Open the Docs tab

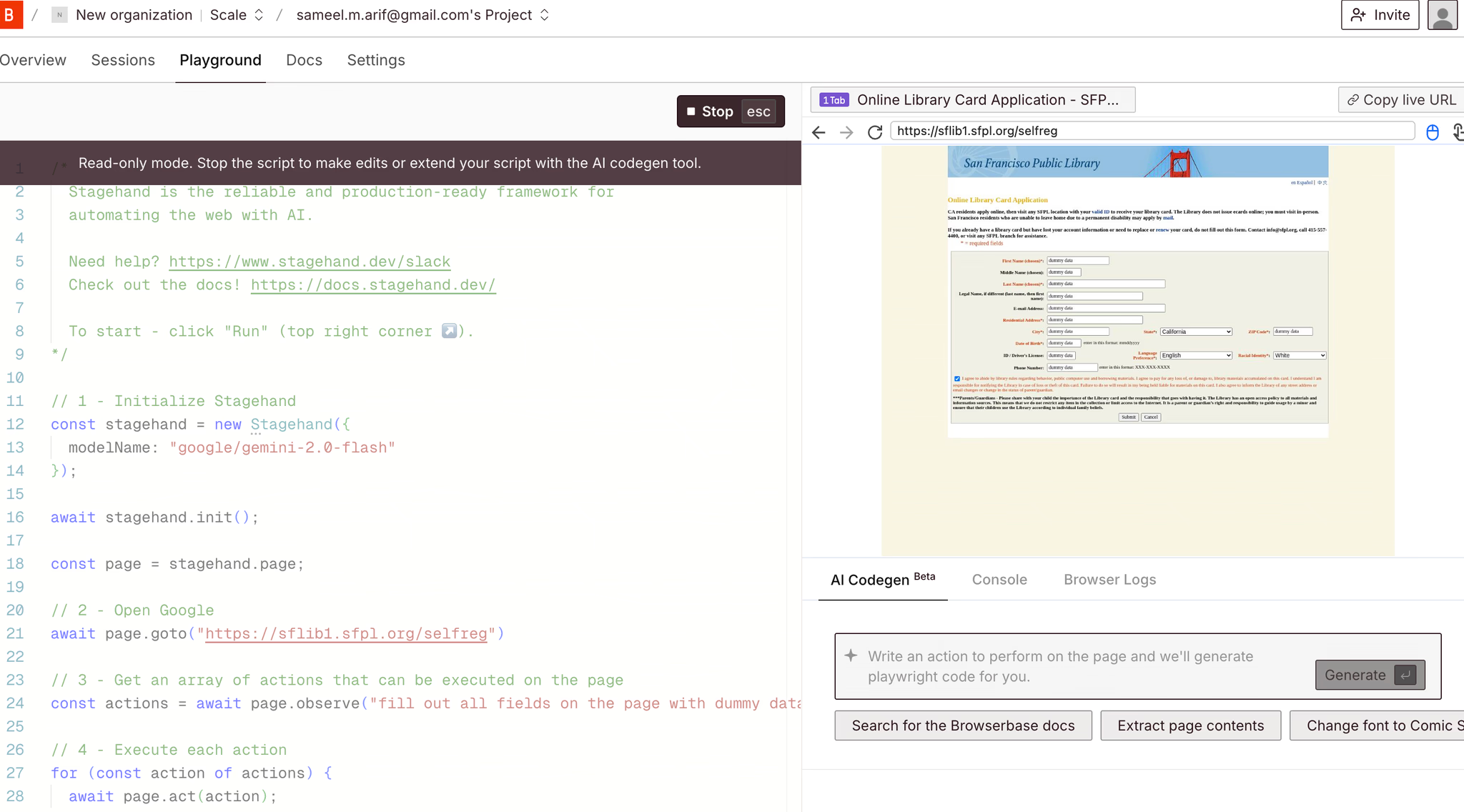pyautogui.click(x=304, y=60)
